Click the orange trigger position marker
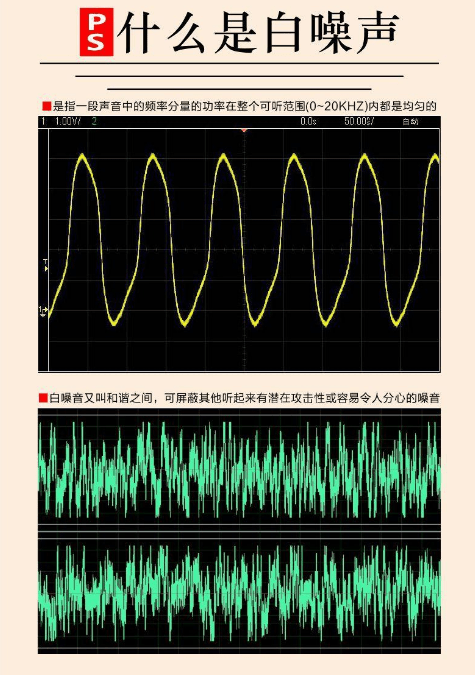 click(244, 130)
